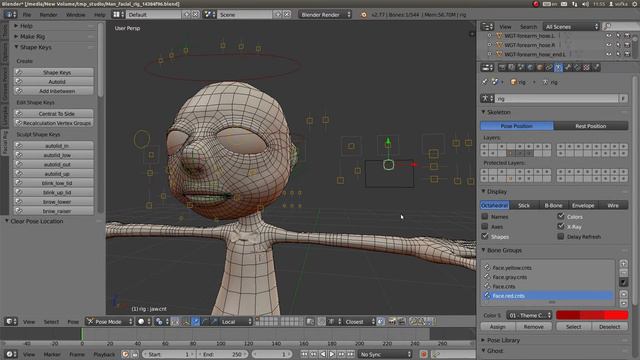Click the Assign bone group button
The width and height of the screenshot is (640, 360).
[498, 327]
